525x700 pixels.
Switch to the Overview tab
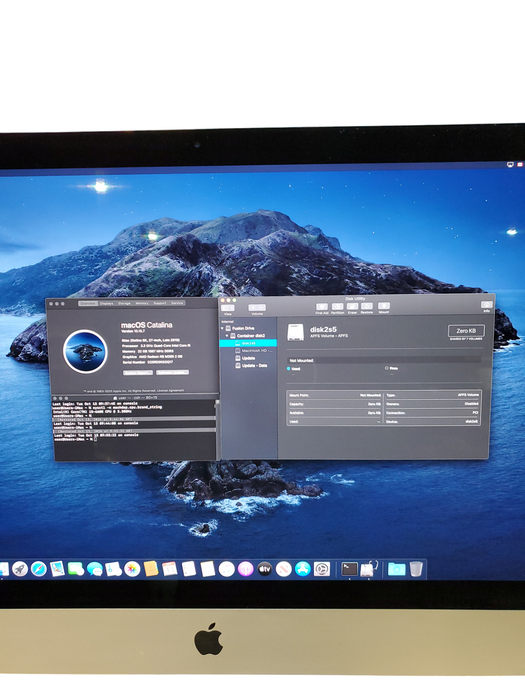pos(88,303)
